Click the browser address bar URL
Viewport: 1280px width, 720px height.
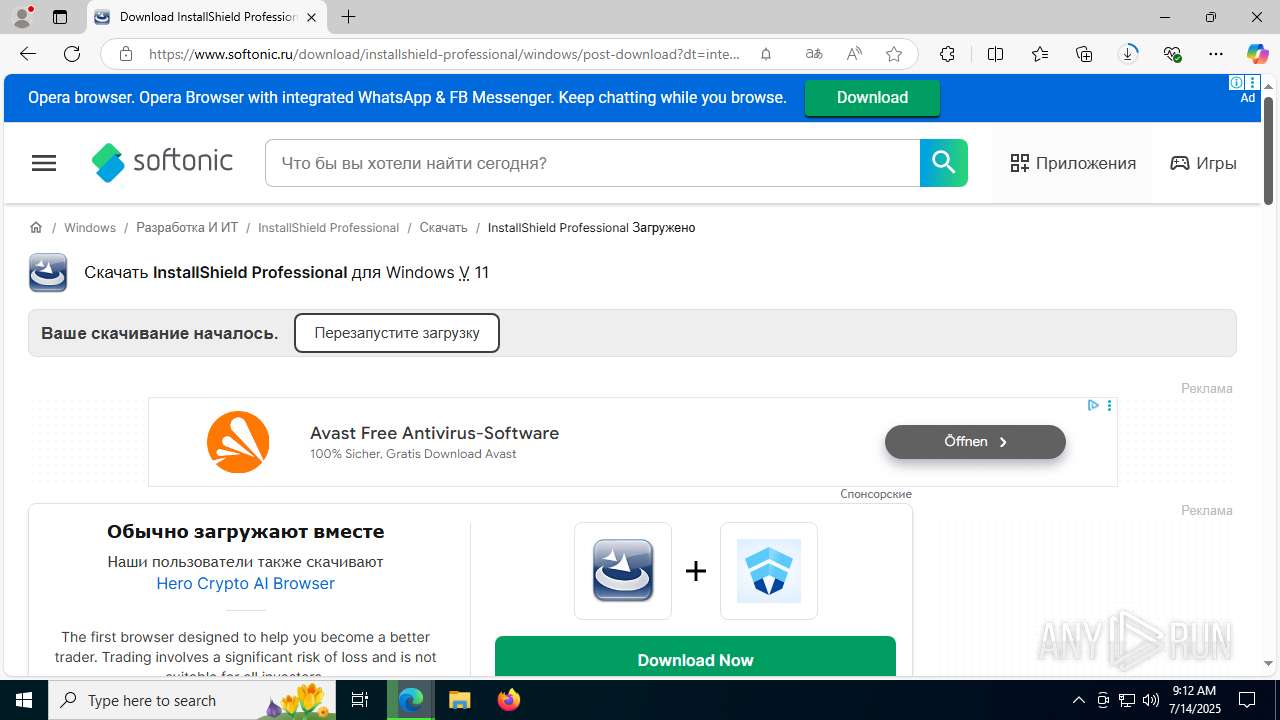tap(445, 54)
